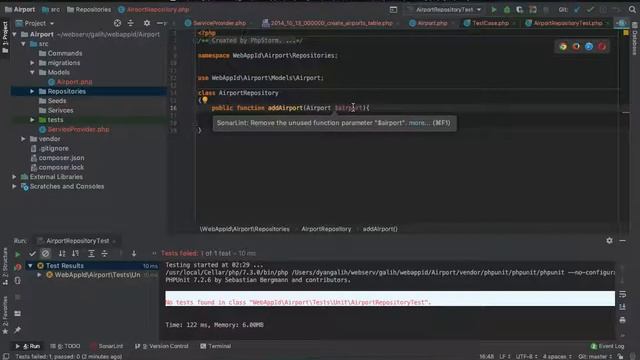
Task: Open the TODO tool window tab
Action: [x=65, y=346]
